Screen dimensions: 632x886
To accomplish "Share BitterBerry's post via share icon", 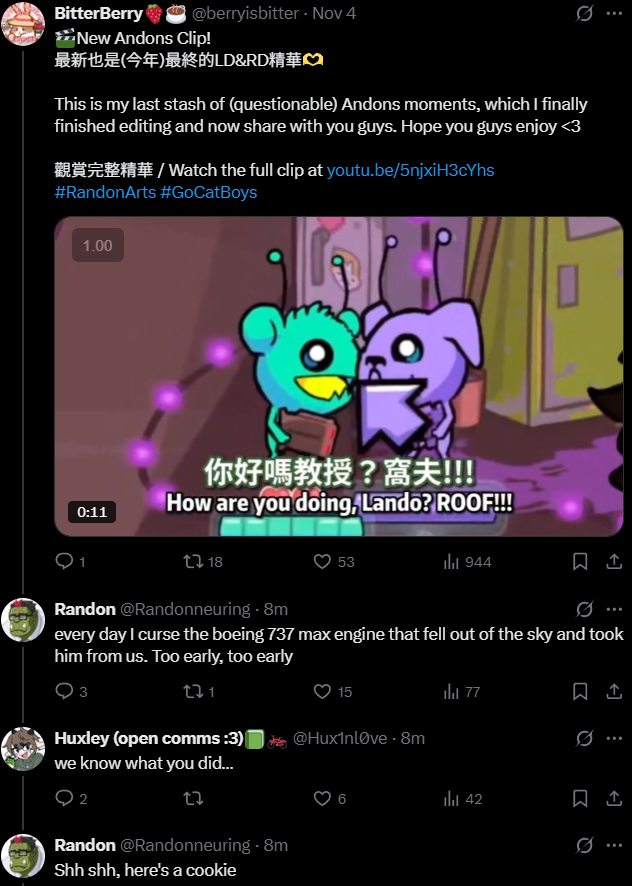I will coord(614,561).
